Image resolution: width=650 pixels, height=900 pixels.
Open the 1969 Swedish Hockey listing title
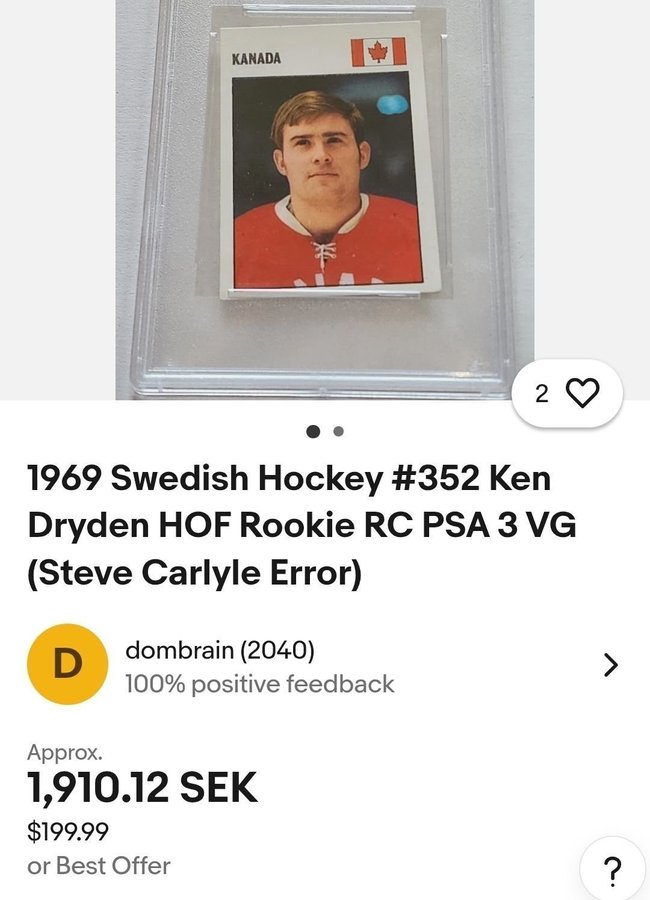302,525
